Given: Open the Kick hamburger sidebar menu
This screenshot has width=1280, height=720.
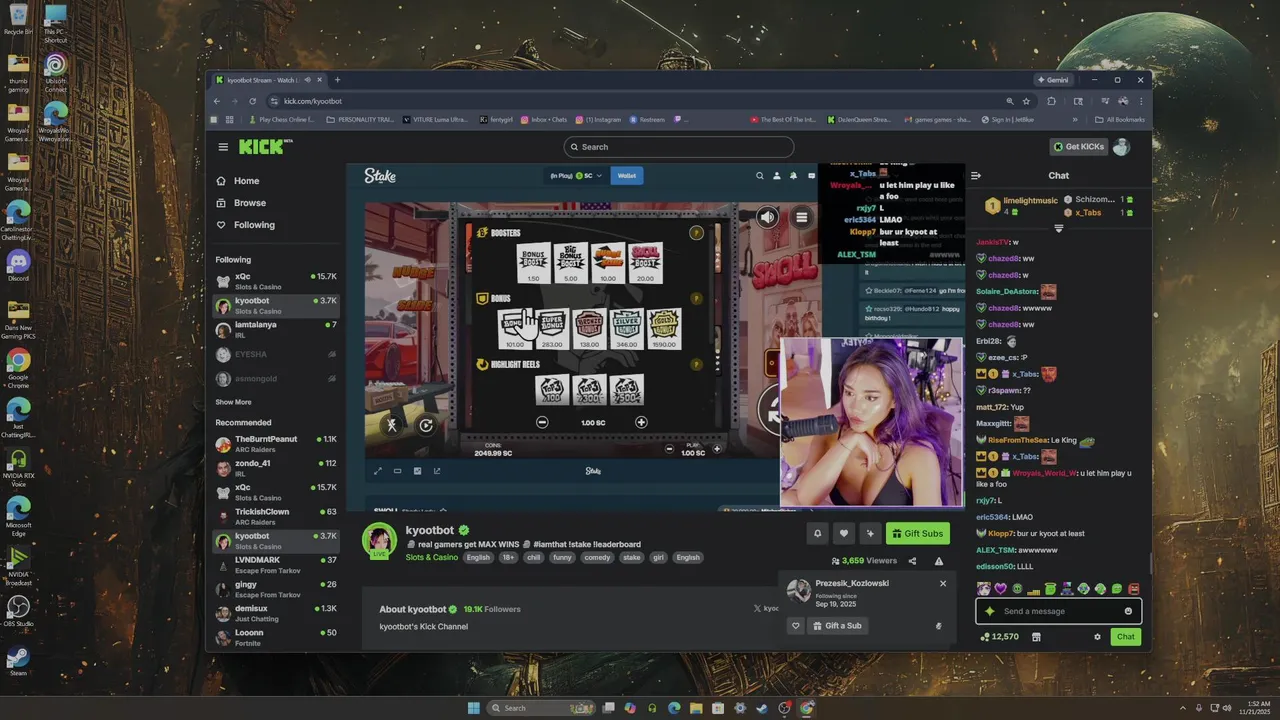Looking at the screenshot, I should 223,147.
